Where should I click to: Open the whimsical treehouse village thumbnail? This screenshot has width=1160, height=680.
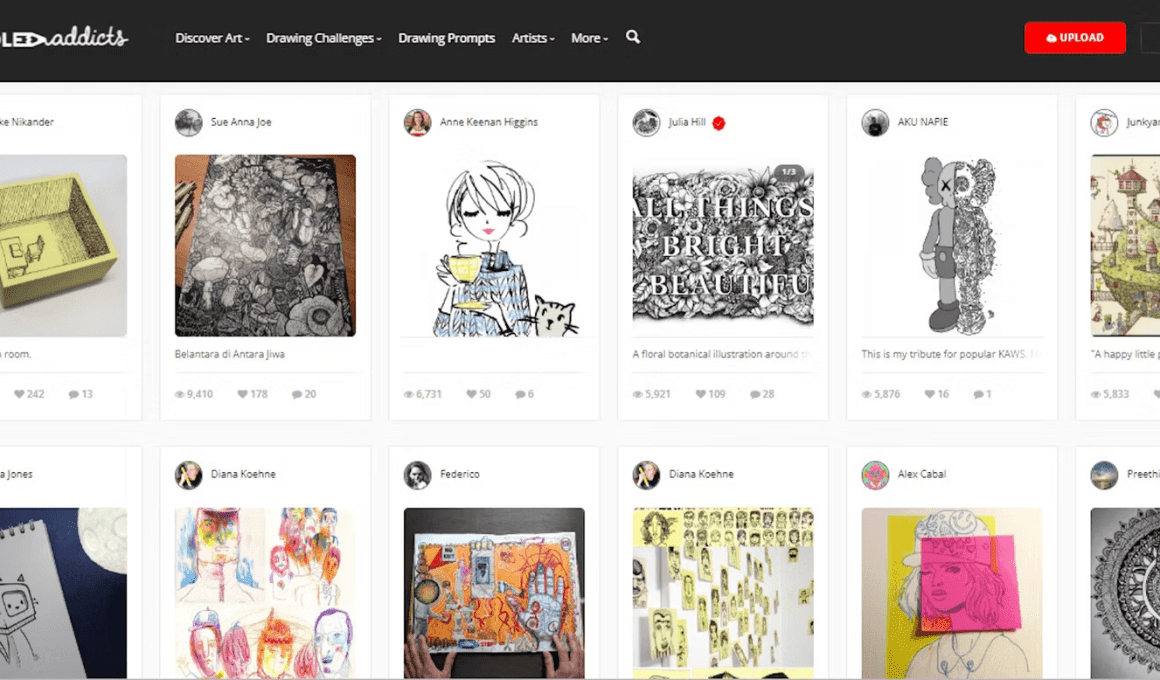click(1125, 246)
